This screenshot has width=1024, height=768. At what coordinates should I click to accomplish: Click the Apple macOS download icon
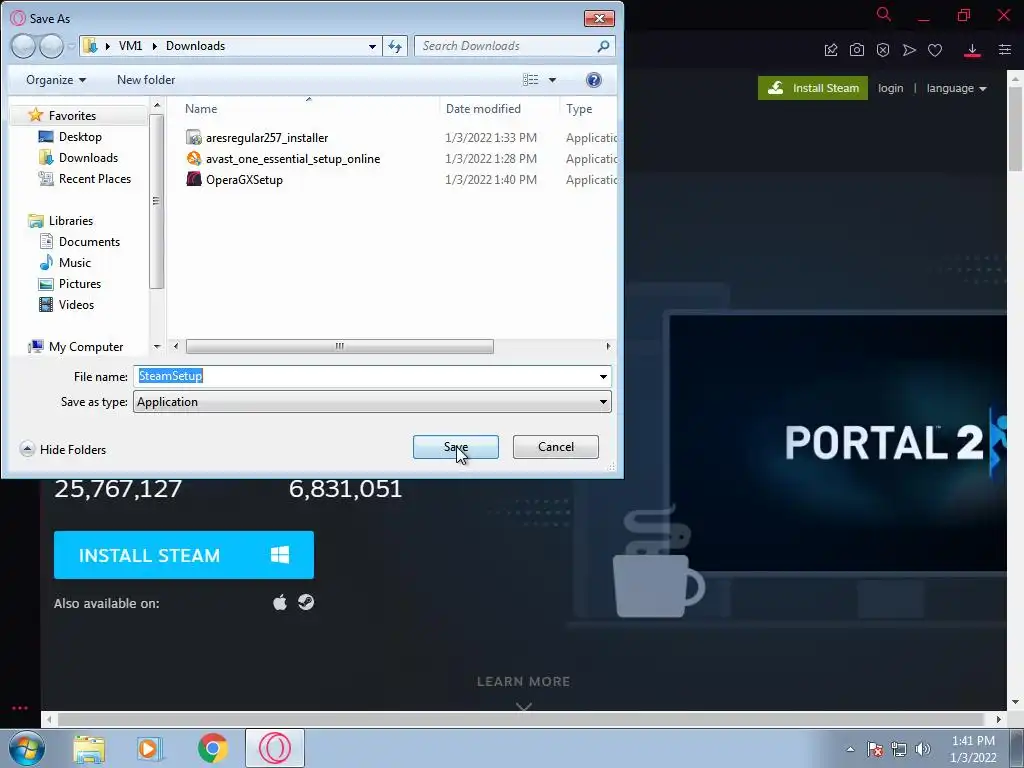point(280,602)
